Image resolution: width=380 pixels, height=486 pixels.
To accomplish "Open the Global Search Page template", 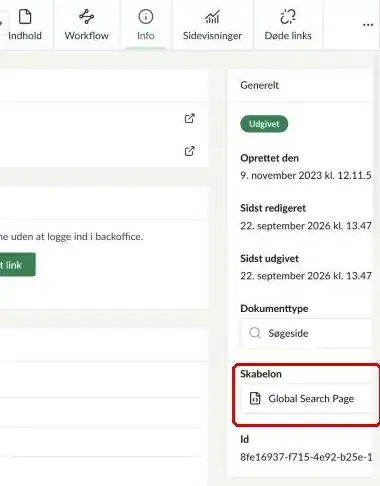I will click(x=307, y=399).
